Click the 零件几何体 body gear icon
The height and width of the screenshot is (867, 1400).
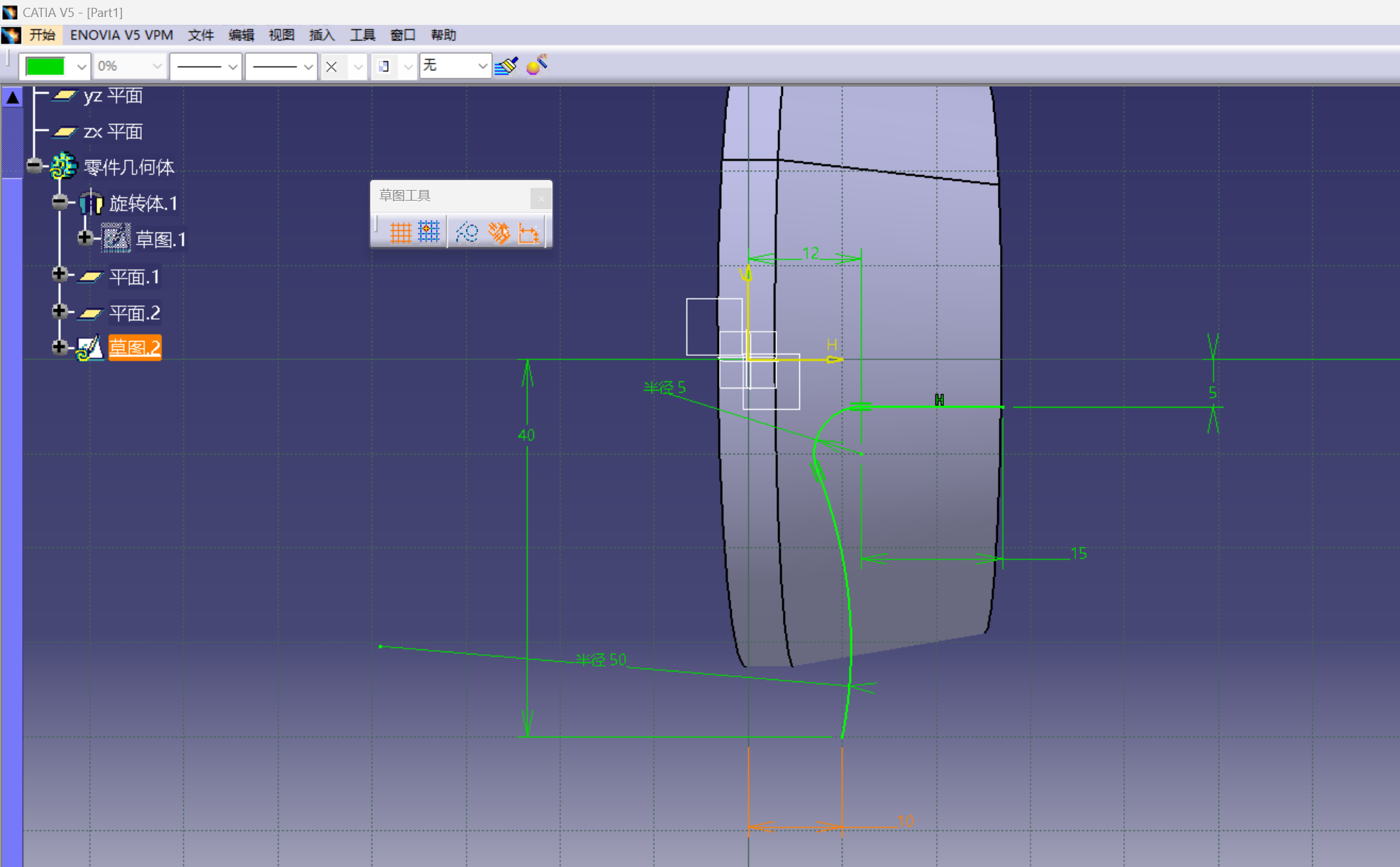(x=64, y=167)
